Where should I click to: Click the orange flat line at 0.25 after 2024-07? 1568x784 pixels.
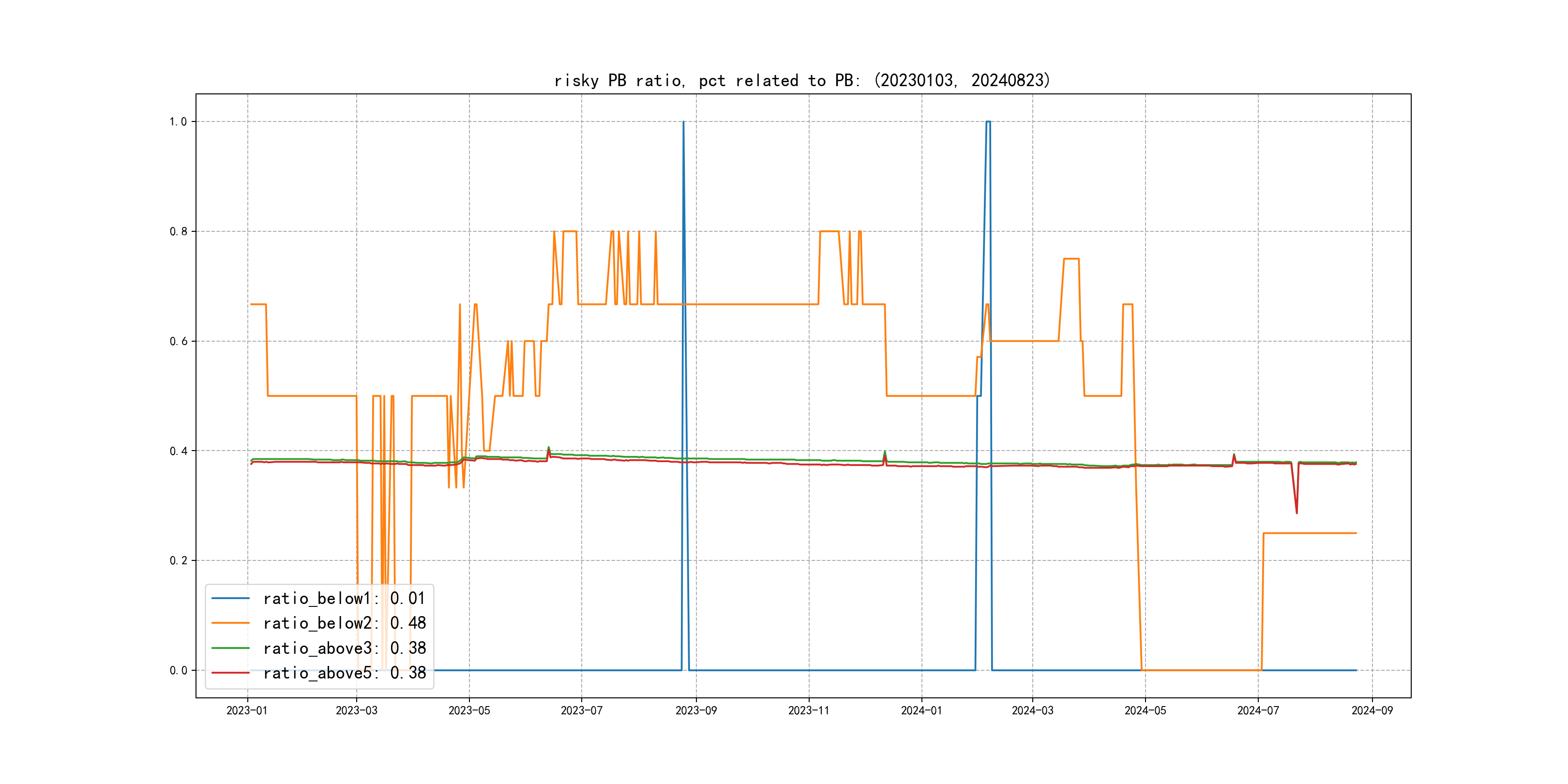coord(1309,533)
